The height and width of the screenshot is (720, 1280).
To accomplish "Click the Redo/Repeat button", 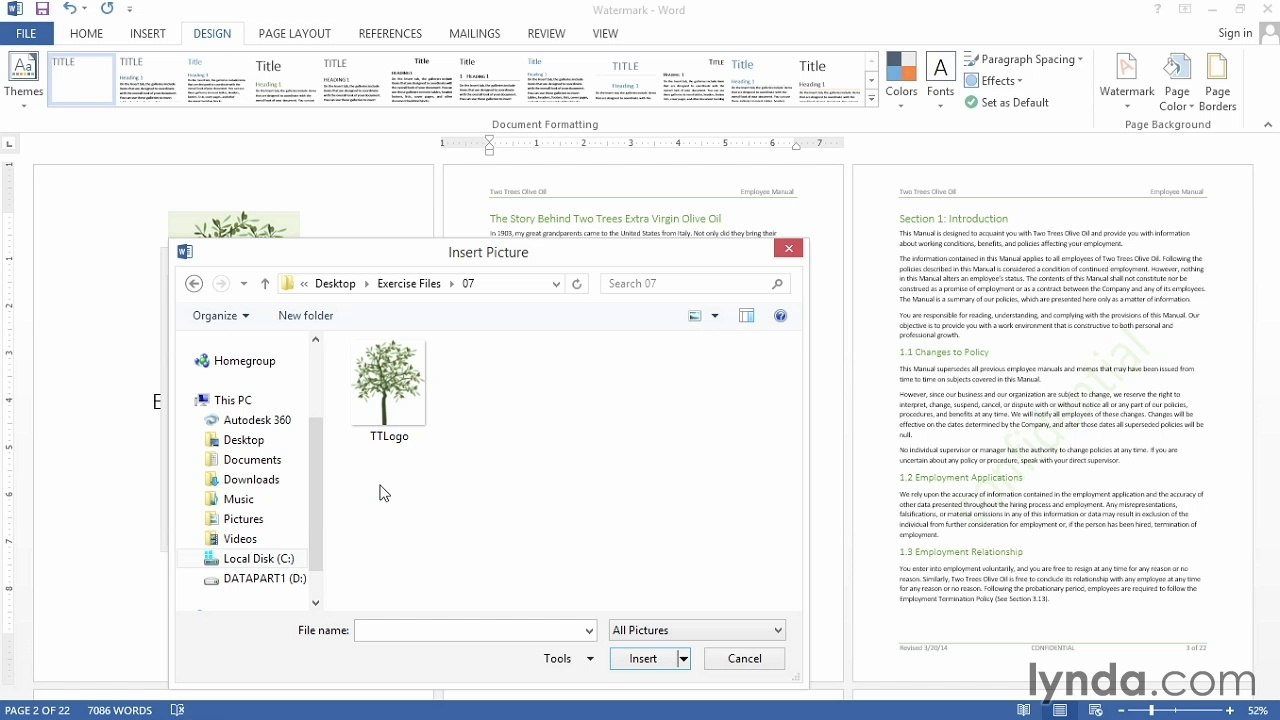I will (107, 9).
